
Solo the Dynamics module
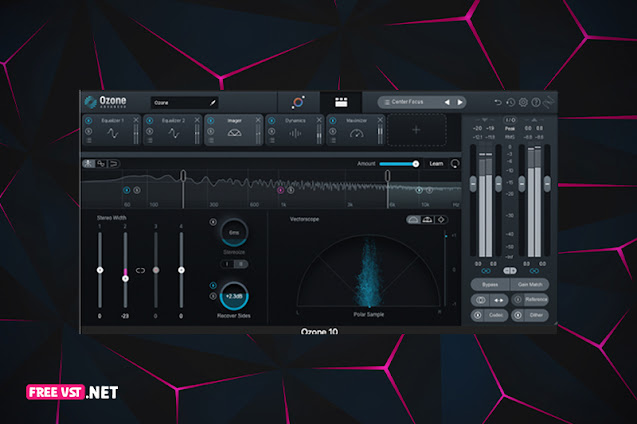coord(271,131)
